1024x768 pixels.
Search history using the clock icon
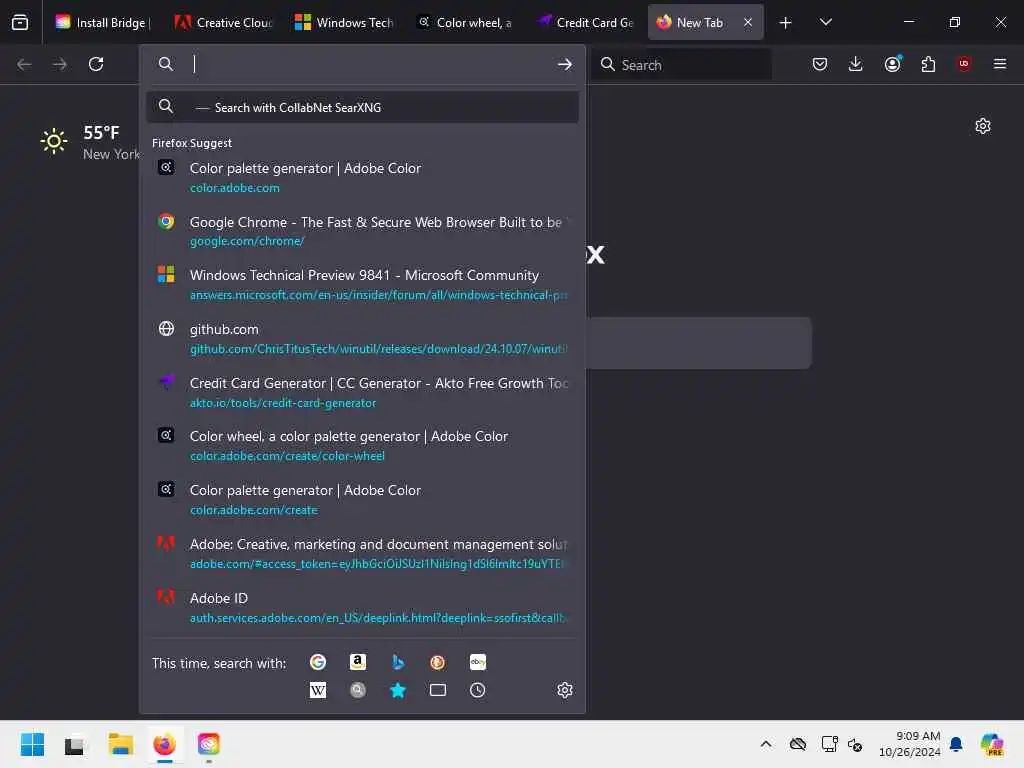pyautogui.click(x=477, y=690)
